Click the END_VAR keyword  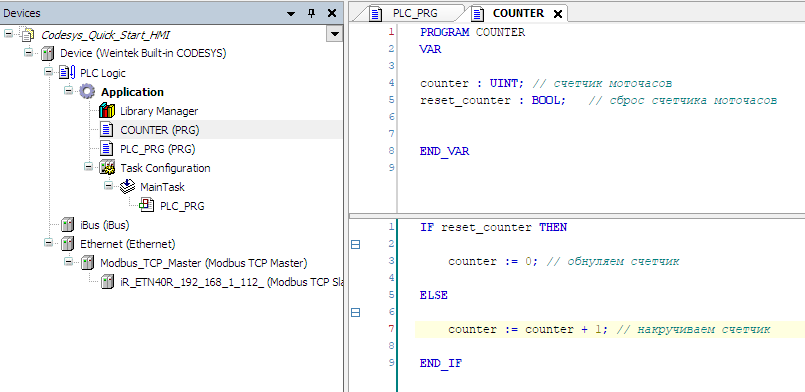[x=444, y=151]
